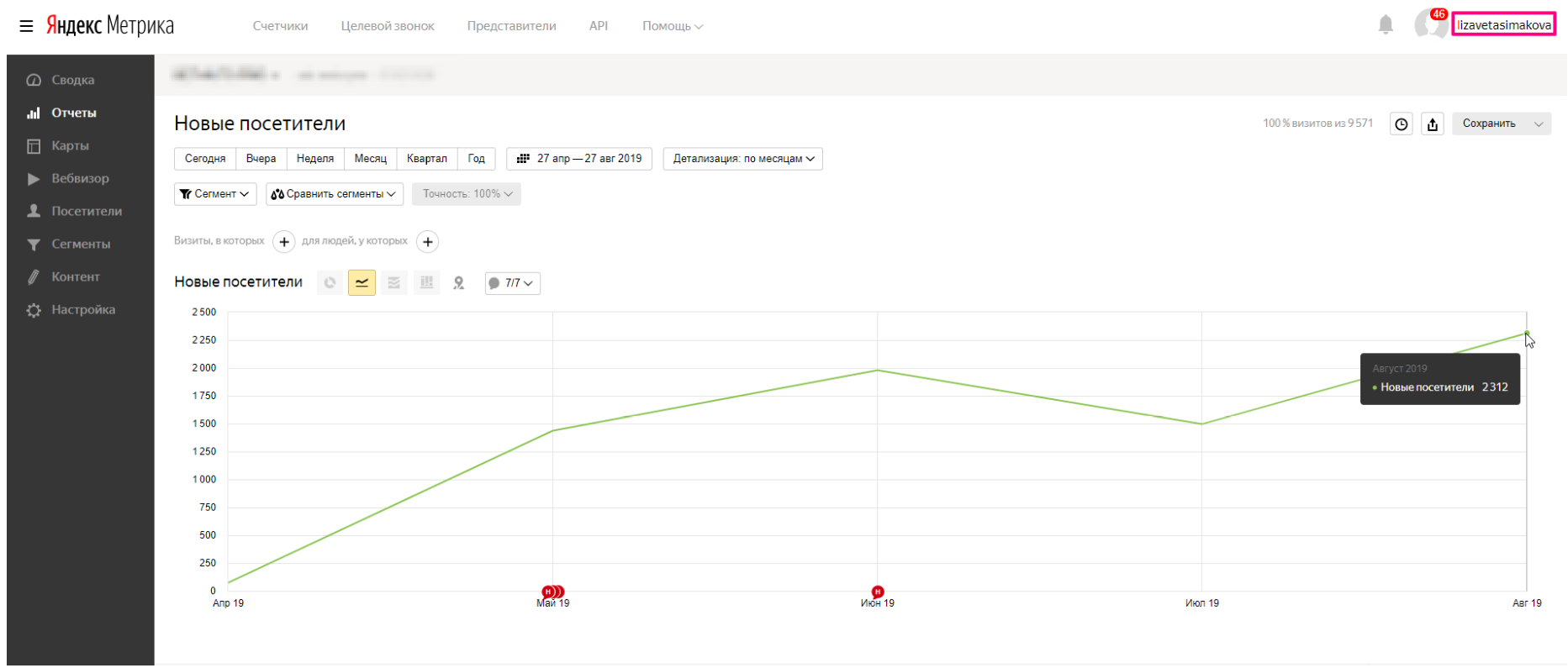Select the Квартал period
1568x668 pixels.
coord(427,159)
